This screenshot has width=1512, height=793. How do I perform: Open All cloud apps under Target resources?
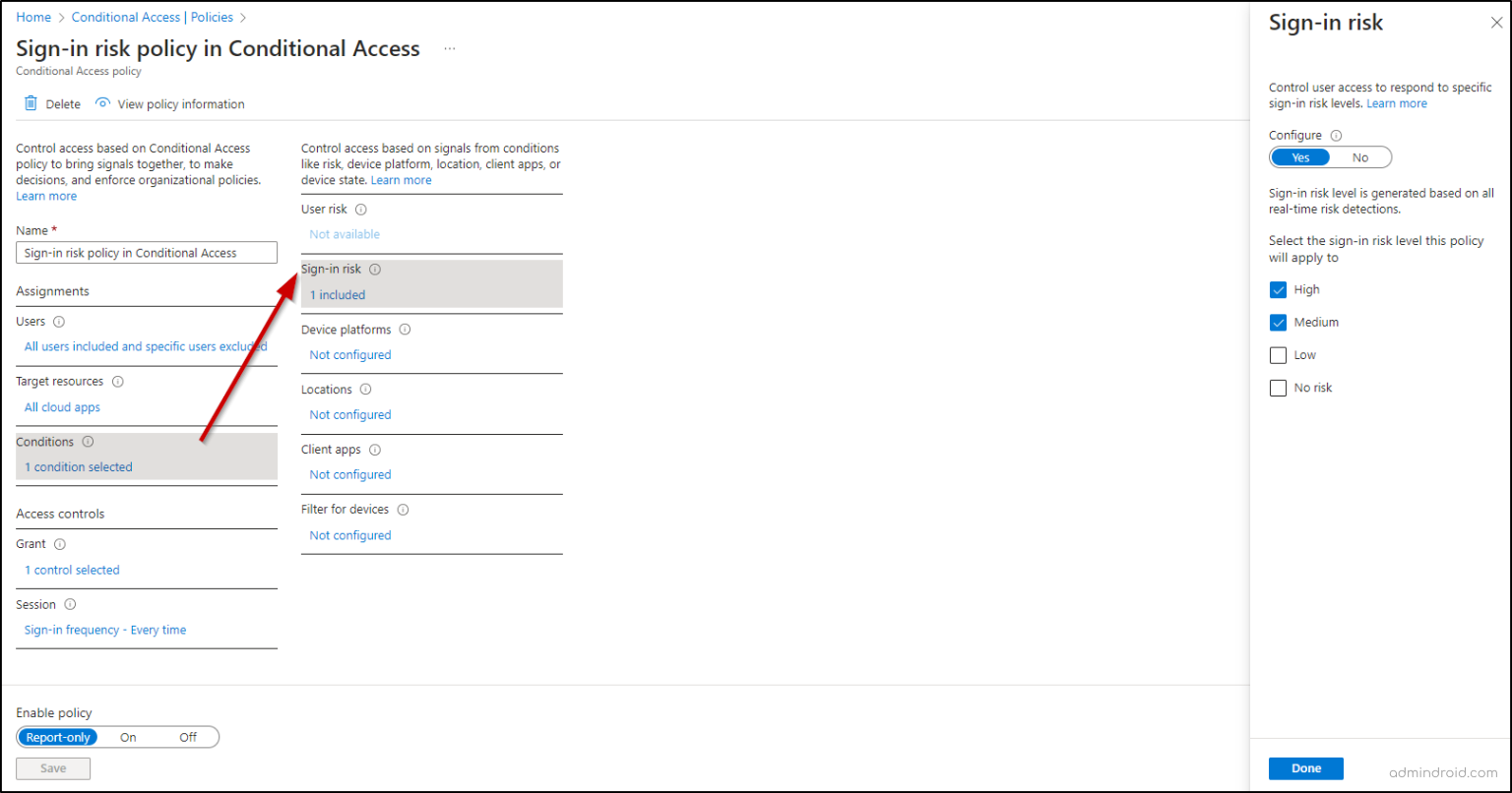[x=62, y=406]
